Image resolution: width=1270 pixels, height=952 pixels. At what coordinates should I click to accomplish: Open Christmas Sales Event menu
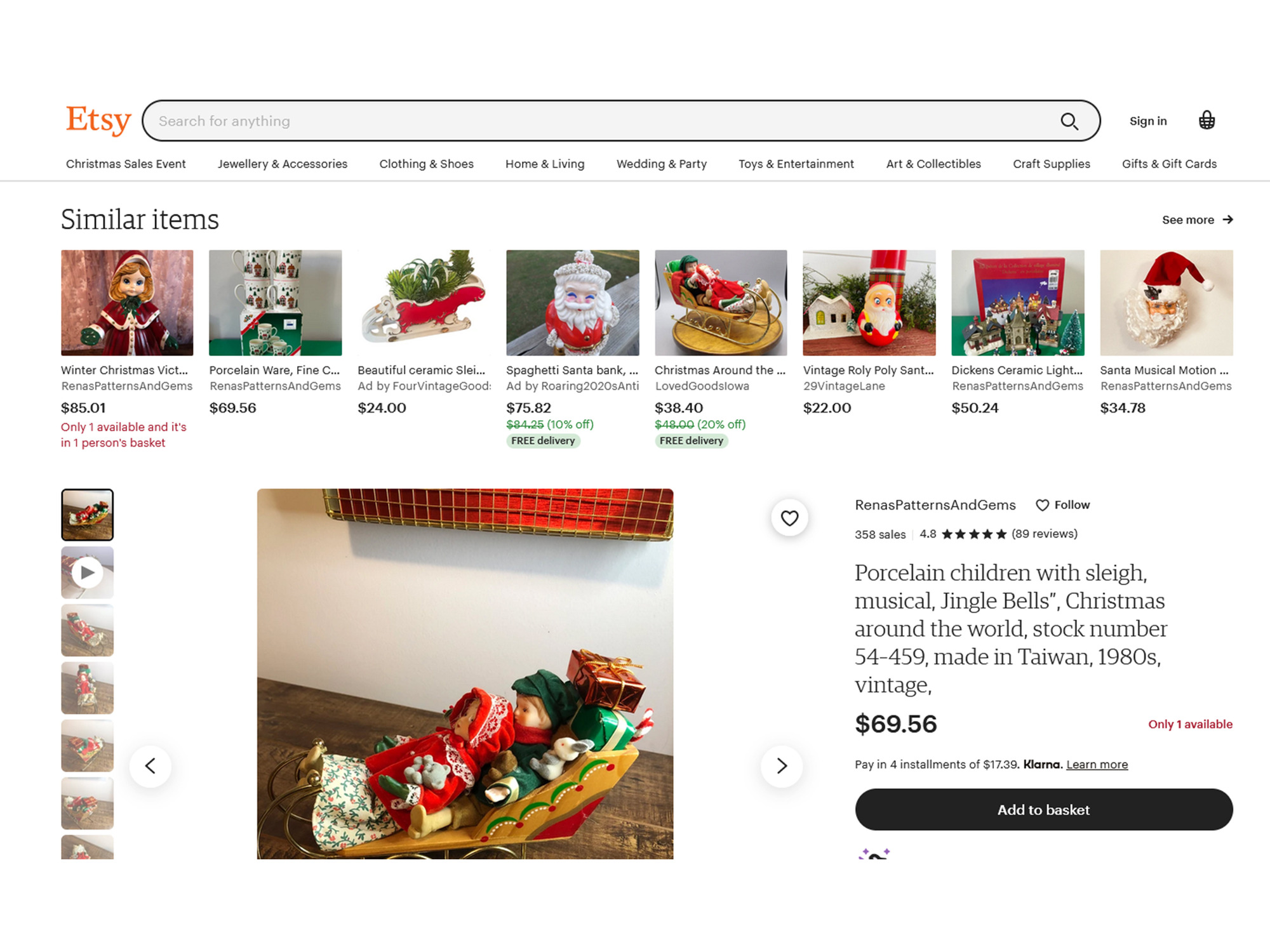click(126, 164)
